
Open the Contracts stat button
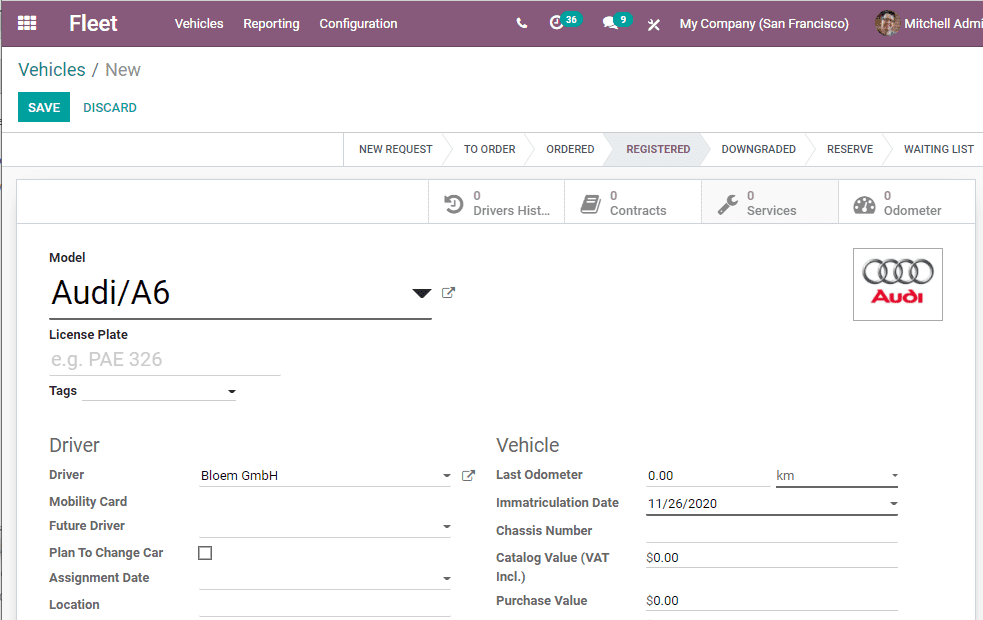(x=633, y=202)
